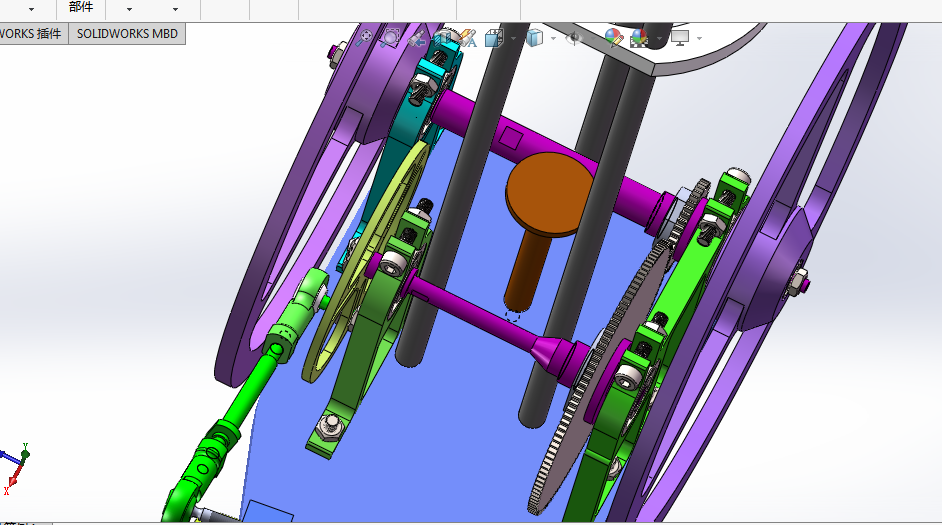Expand the Hide/Show Items dropdown arrow
Viewport: 942px width, 525px height.
point(593,38)
